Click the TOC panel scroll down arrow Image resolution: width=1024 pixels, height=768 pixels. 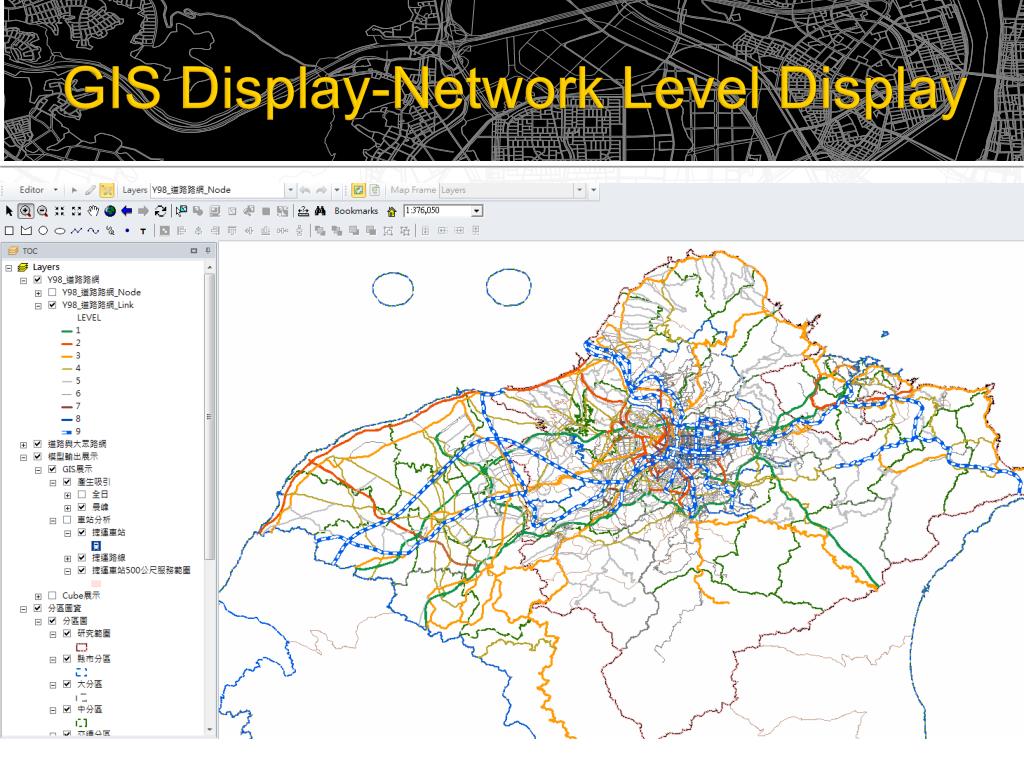click(x=209, y=731)
